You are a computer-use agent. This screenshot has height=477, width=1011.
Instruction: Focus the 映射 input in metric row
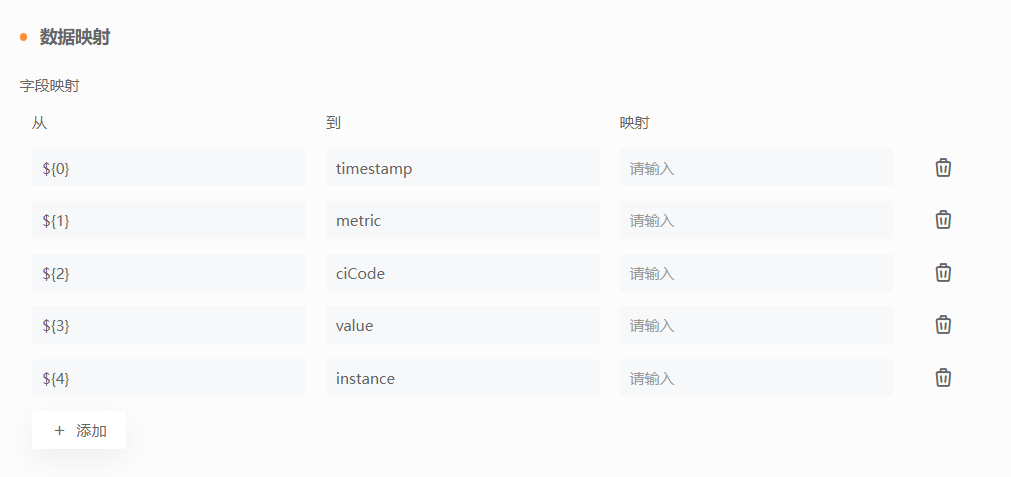tap(756, 220)
